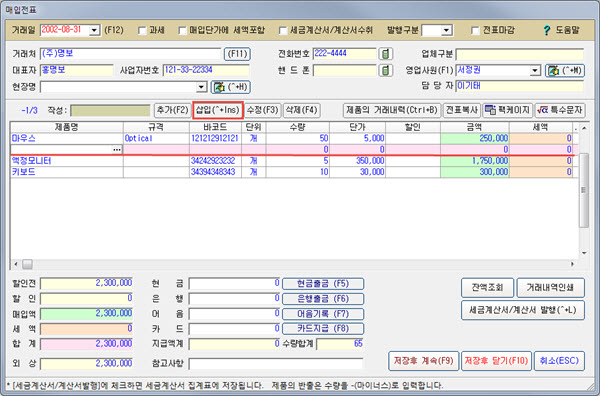
Task: Click the Optical spec cell
Action: 156,138
